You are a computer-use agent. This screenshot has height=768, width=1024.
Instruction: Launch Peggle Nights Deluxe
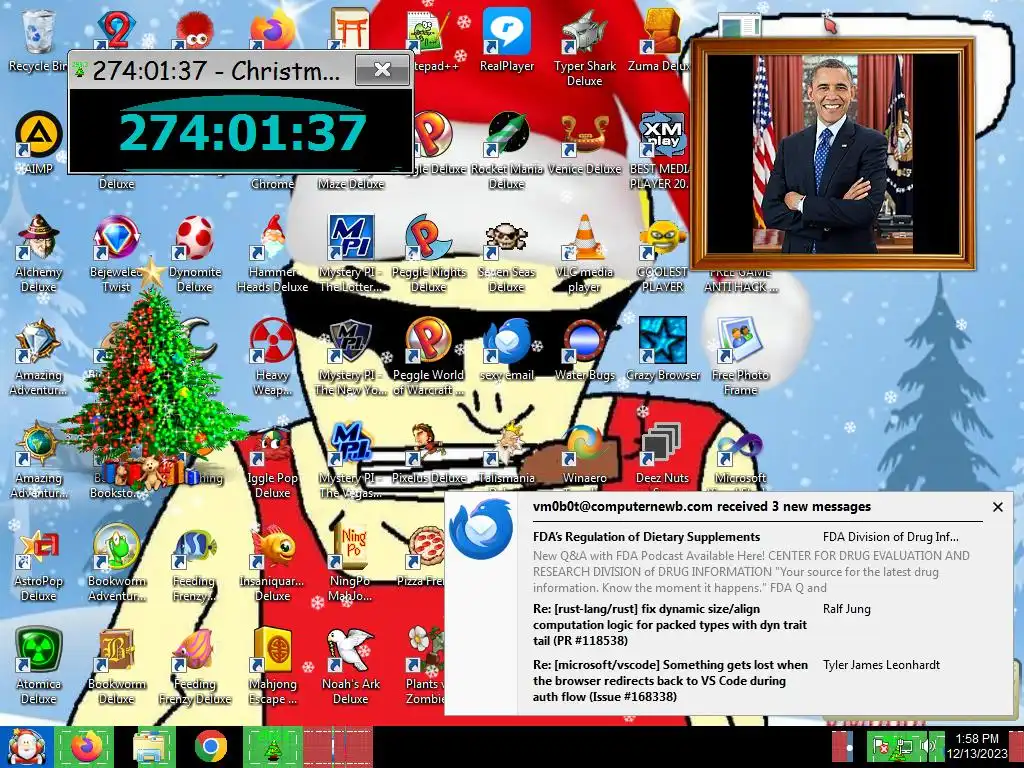[428, 253]
